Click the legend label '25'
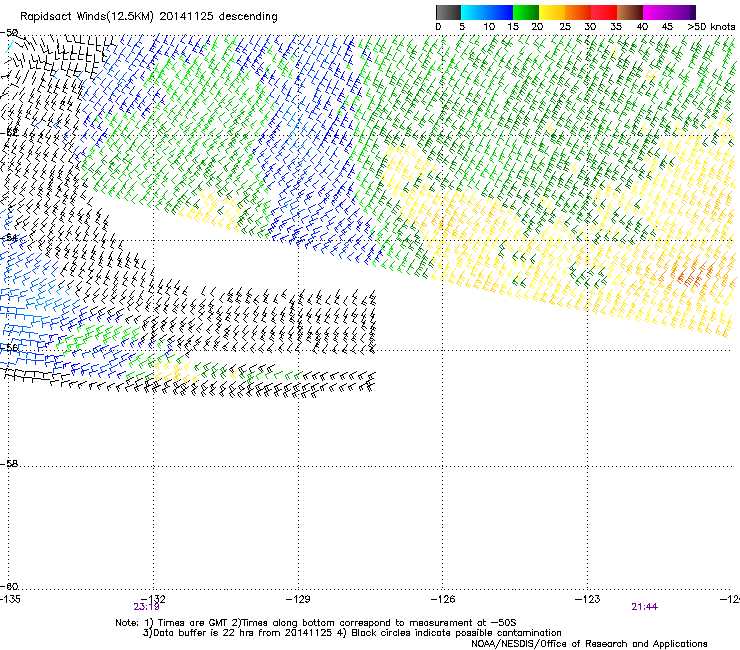The image size is (740, 650). [565, 27]
